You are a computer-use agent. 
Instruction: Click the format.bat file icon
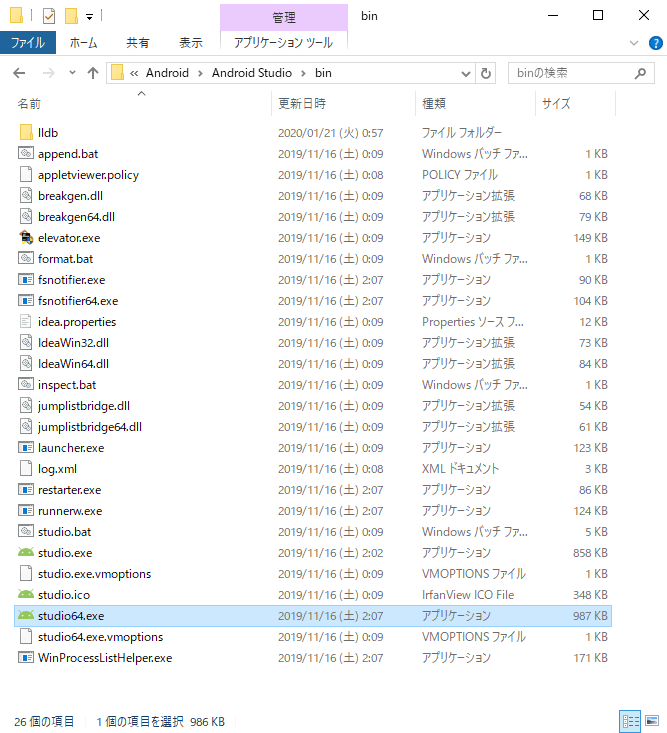pyautogui.click(x=26, y=258)
